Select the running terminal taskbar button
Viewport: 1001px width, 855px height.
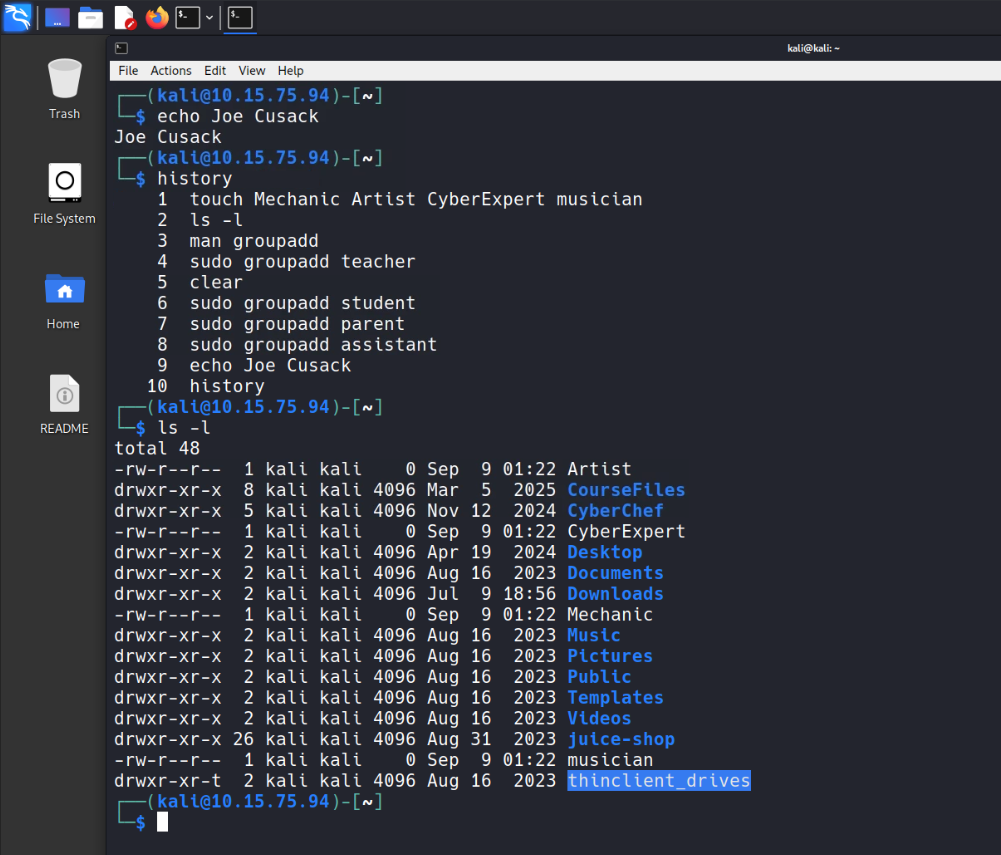(240, 17)
